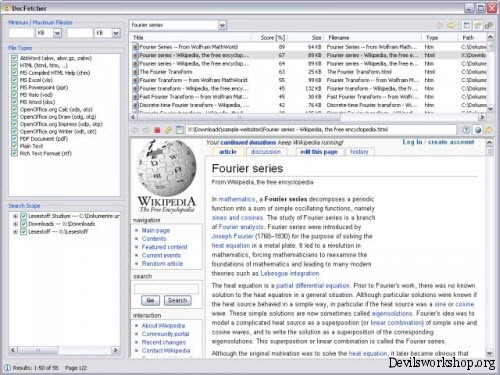The width and height of the screenshot is (500, 375).
Task: Click the search scope horizontal scrollbar thumb
Action: coord(38,350)
